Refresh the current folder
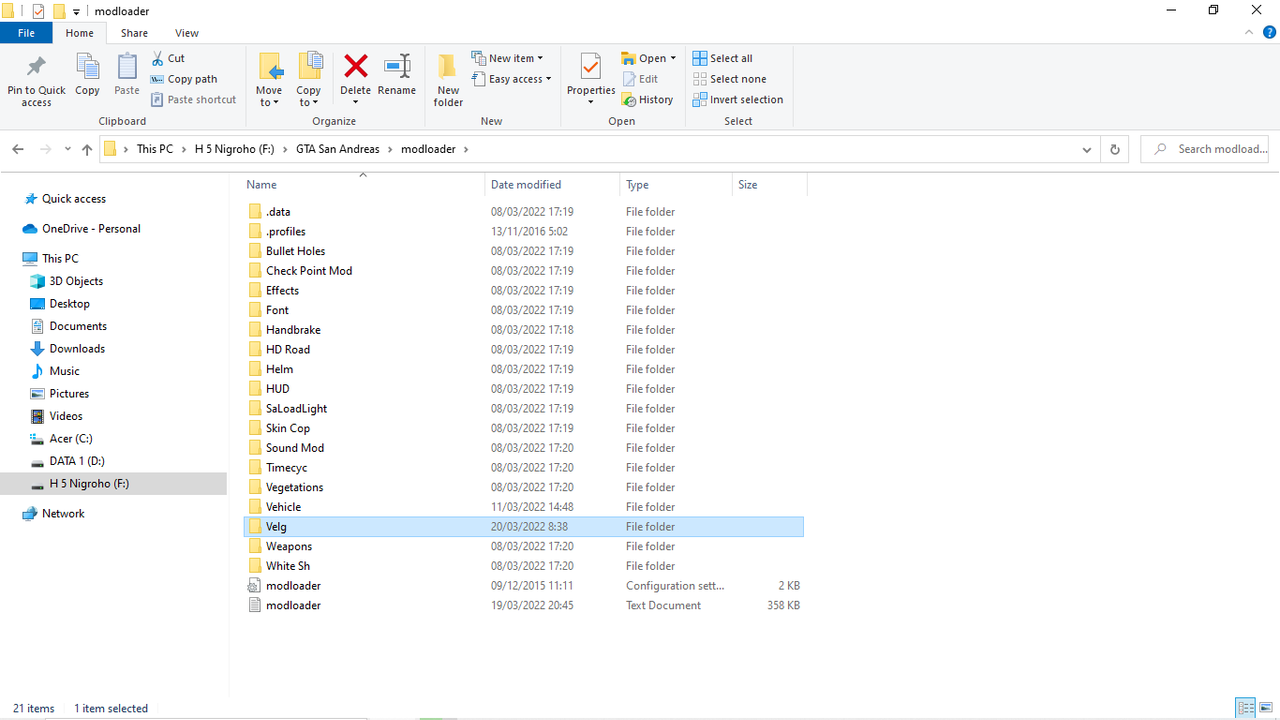Viewport: 1280px width, 720px height. click(x=1115, y=149)
